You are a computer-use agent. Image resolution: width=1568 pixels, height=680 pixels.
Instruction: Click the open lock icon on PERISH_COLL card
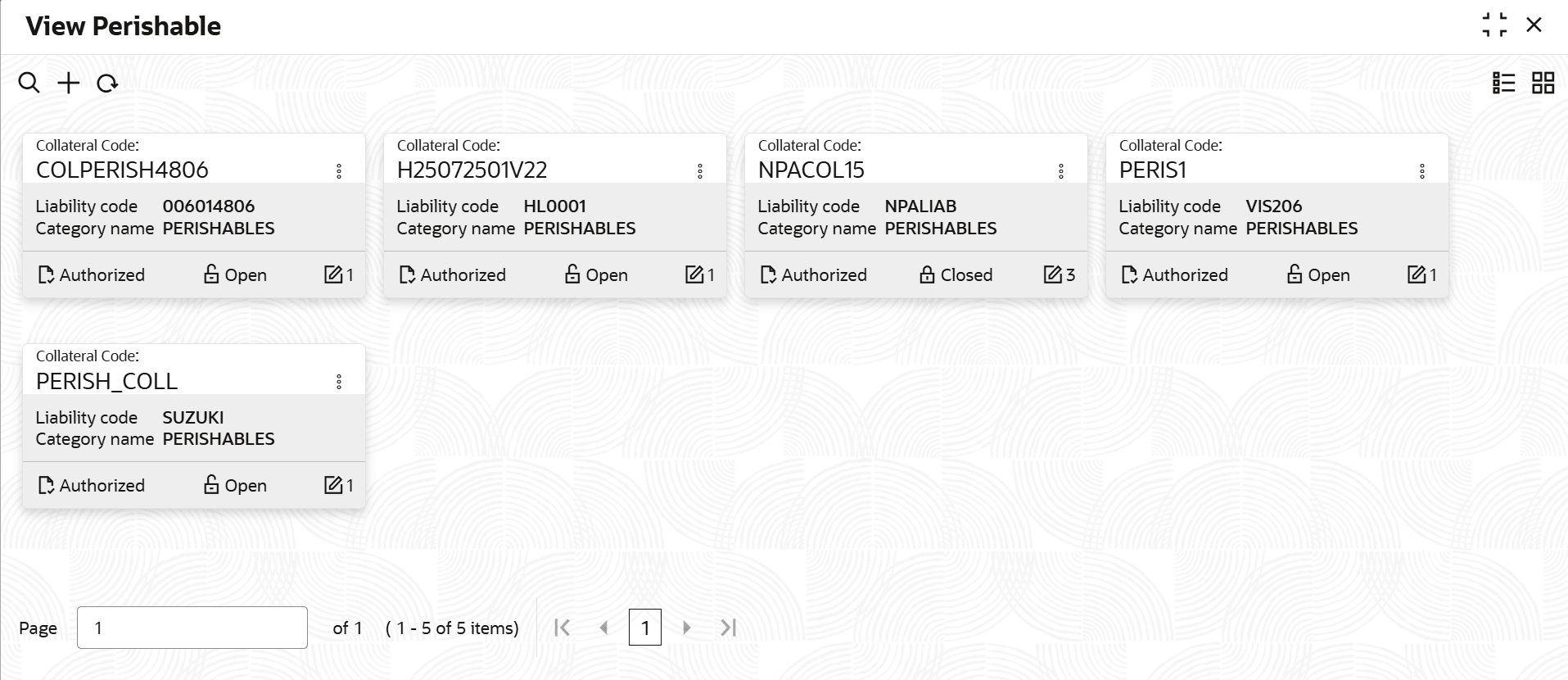click(211, 485)
